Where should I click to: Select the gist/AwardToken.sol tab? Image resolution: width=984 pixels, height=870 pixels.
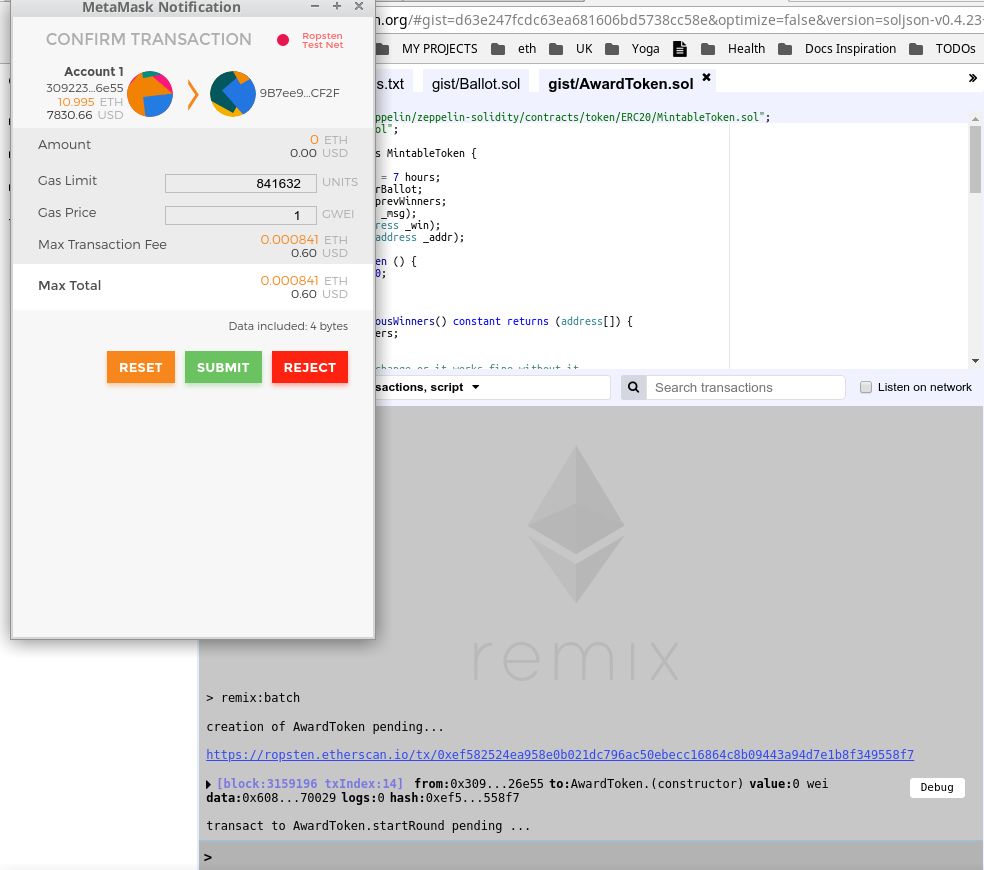click(621, 83)
